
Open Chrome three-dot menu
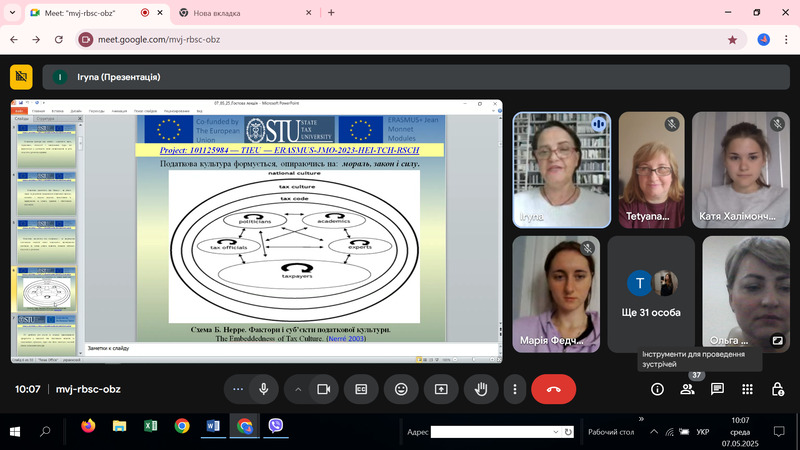786,39
